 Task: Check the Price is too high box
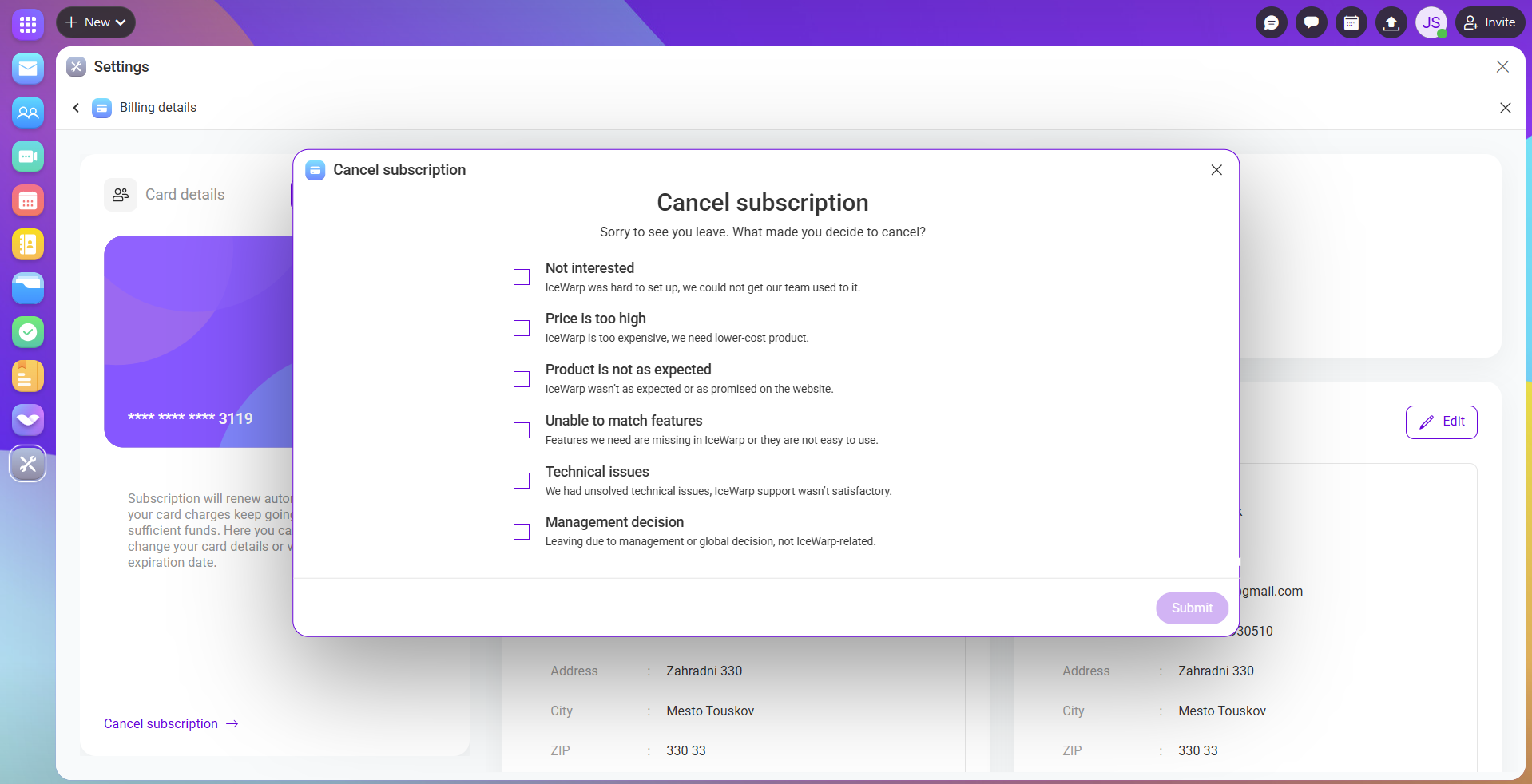click(522, 328)
